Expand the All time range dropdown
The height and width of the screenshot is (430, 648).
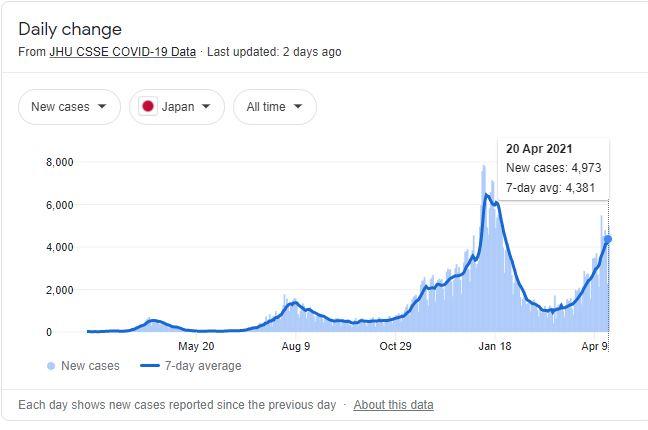pos(275,107)
